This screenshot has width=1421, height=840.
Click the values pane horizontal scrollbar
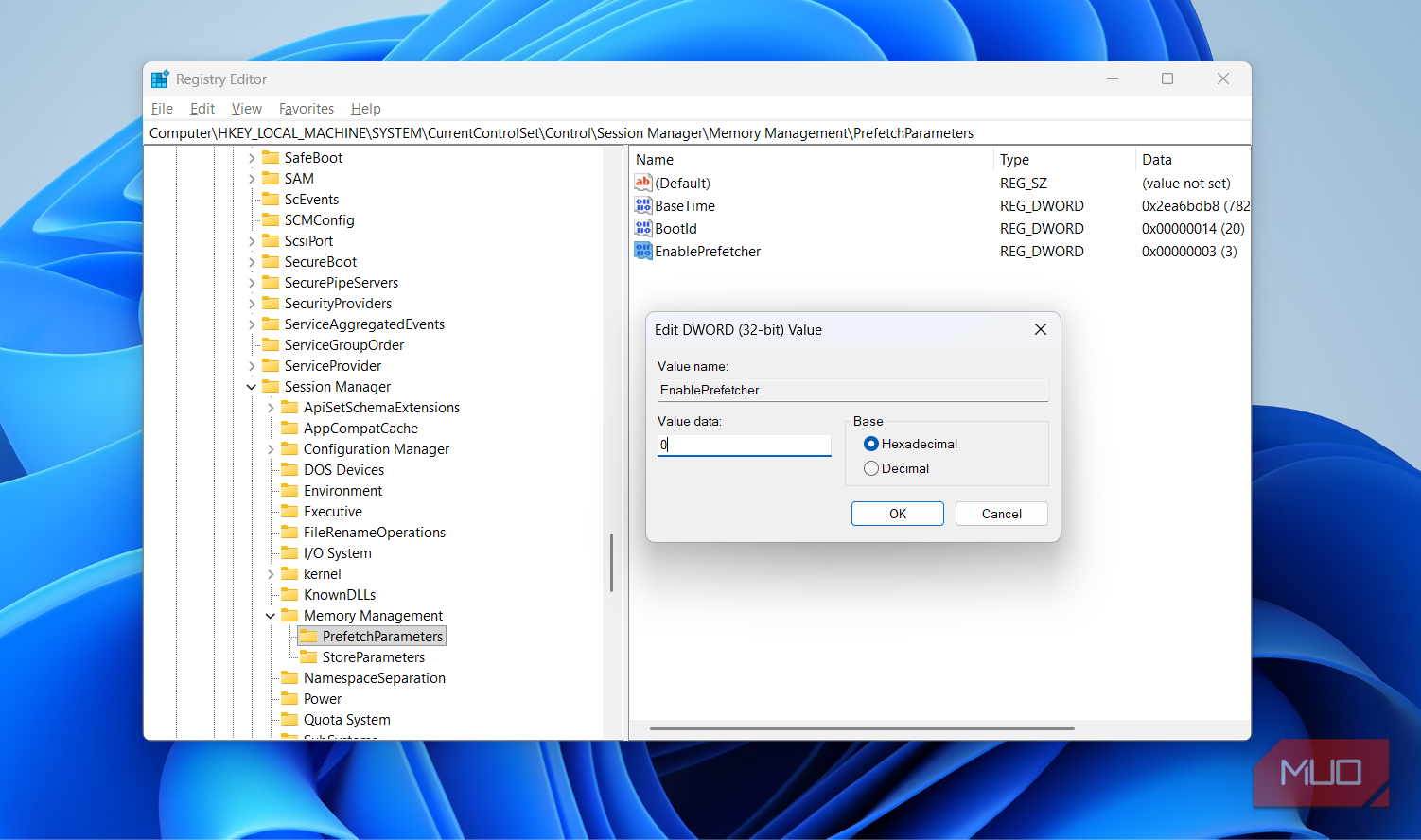pyautogui.click(x=862, y=729)
